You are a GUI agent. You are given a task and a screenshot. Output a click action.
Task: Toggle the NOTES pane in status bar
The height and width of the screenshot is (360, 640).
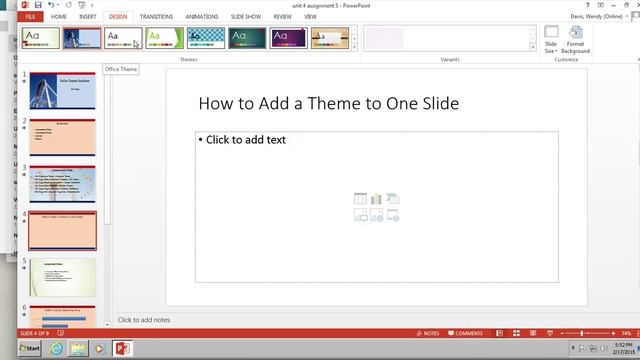(428, 333)
